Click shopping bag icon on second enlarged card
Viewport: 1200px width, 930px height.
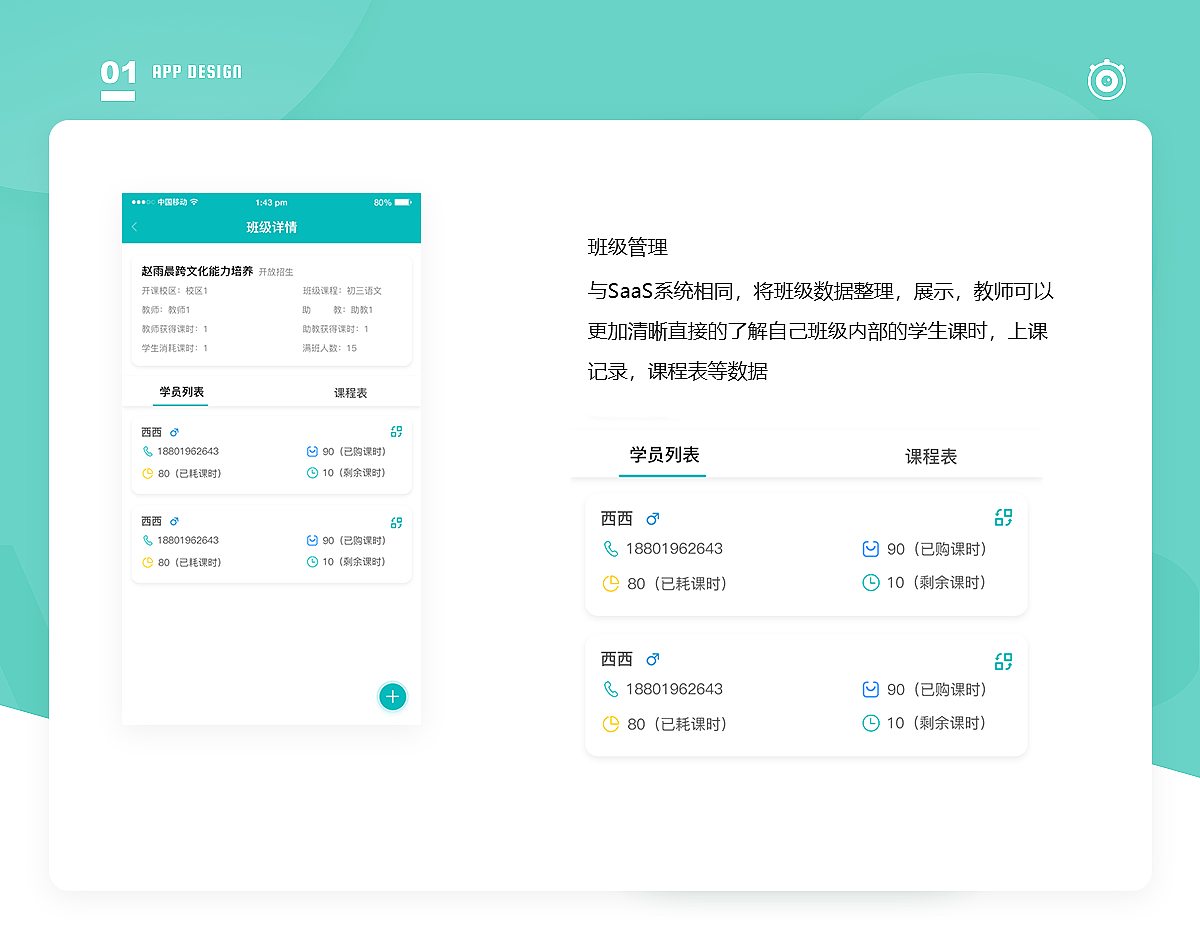click(x=871, y=689)
